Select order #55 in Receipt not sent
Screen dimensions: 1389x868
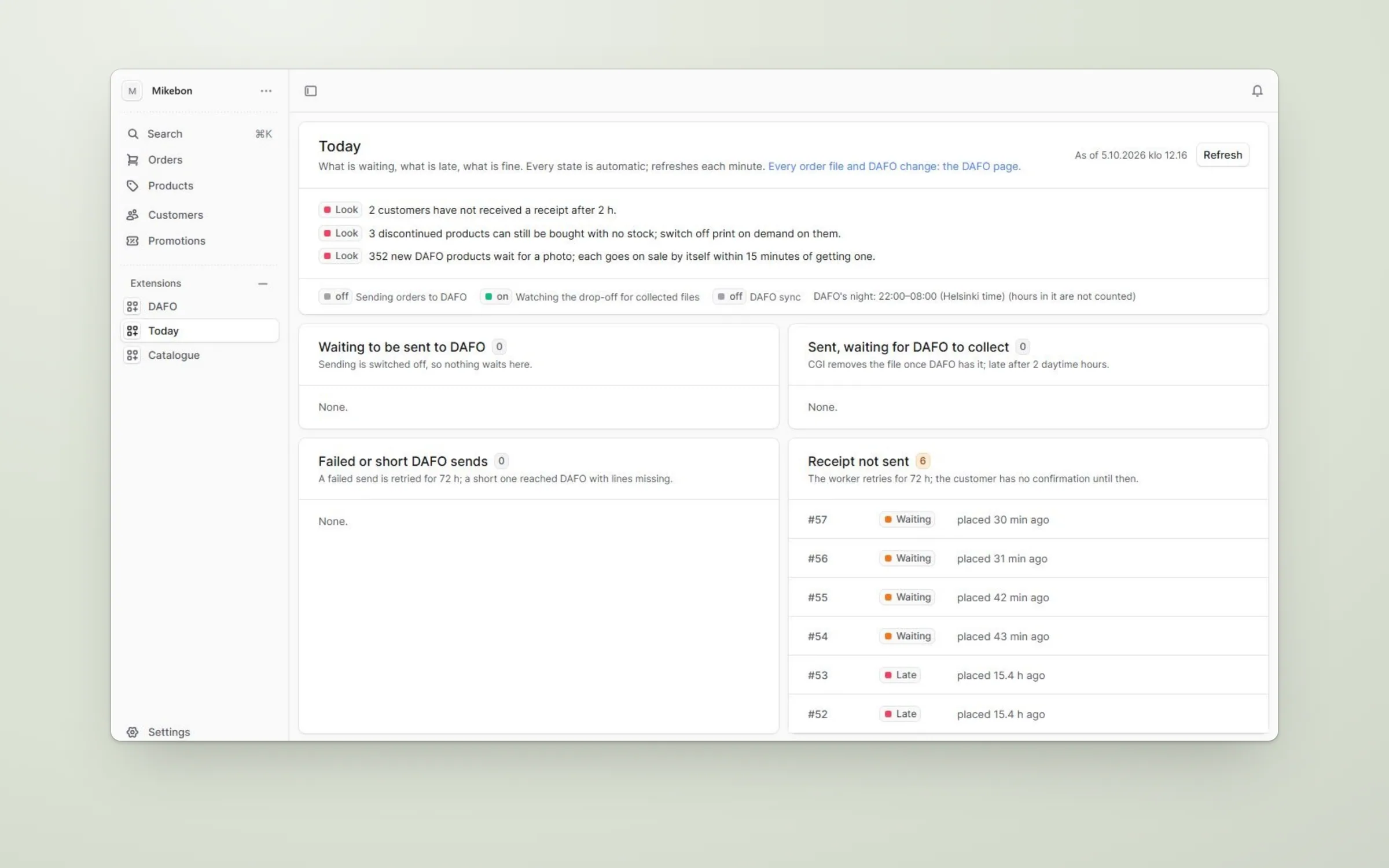[1028, 597]
